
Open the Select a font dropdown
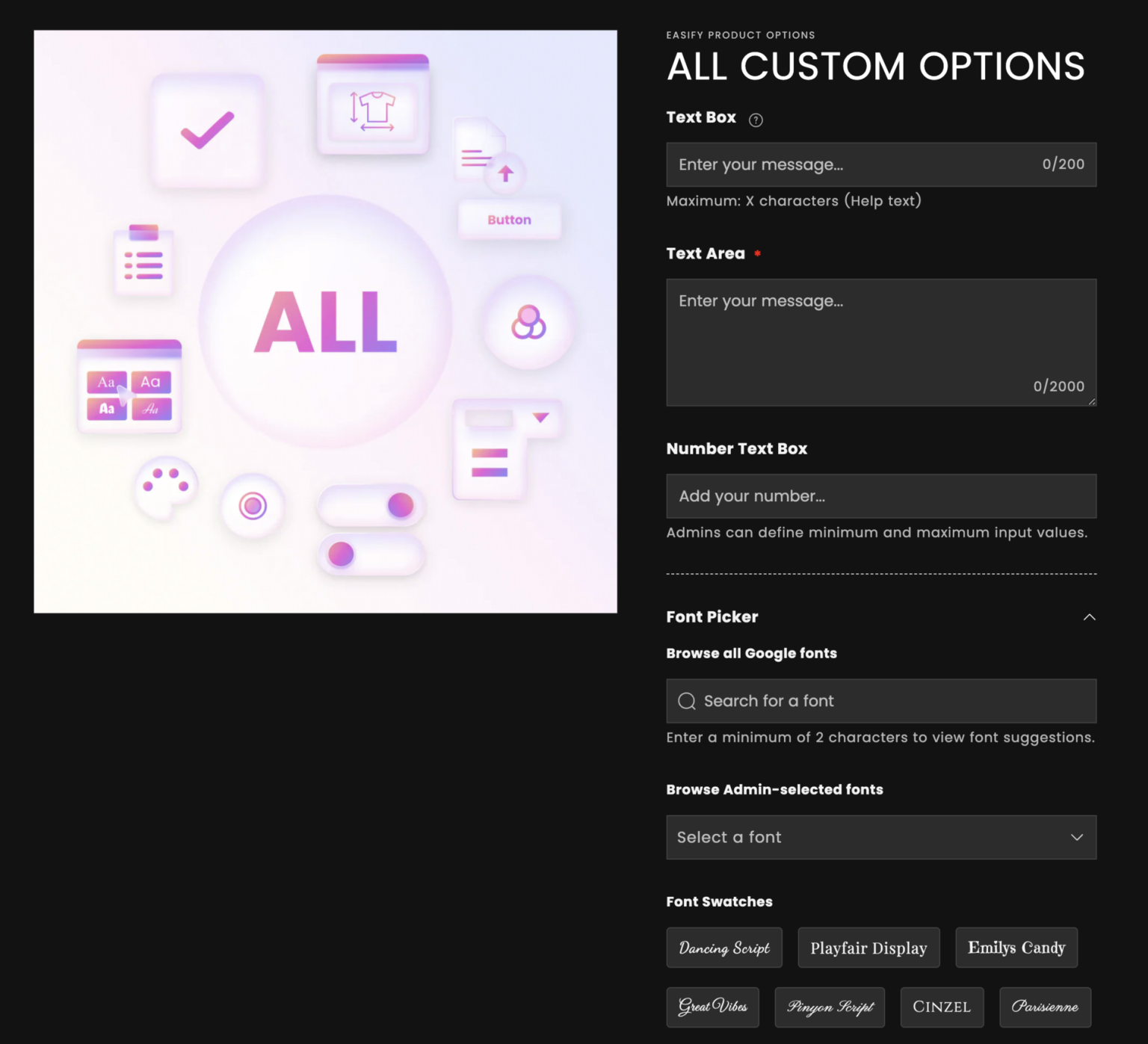(x=880, y=837)
